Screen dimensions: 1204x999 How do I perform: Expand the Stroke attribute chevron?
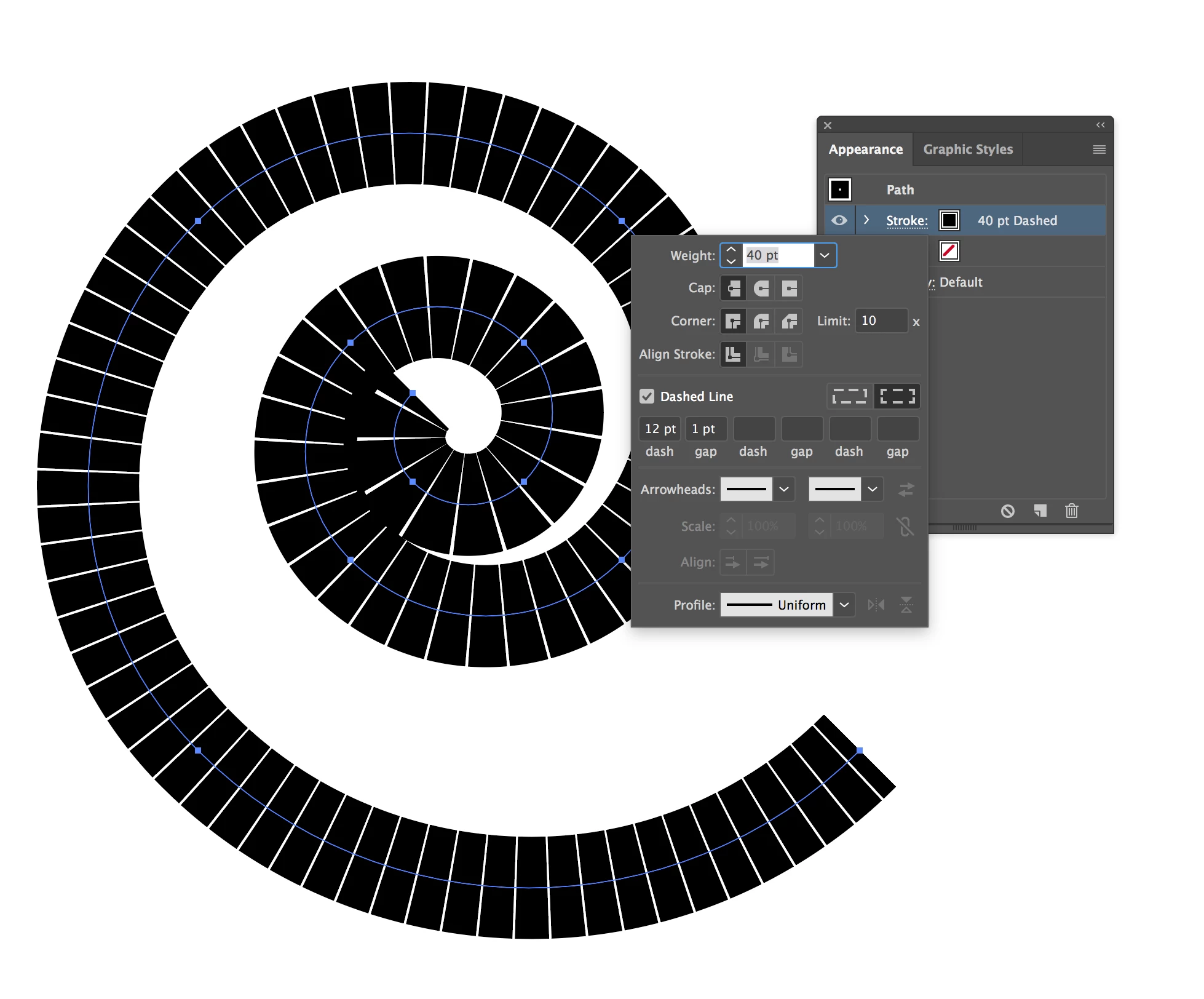(866, 220)
